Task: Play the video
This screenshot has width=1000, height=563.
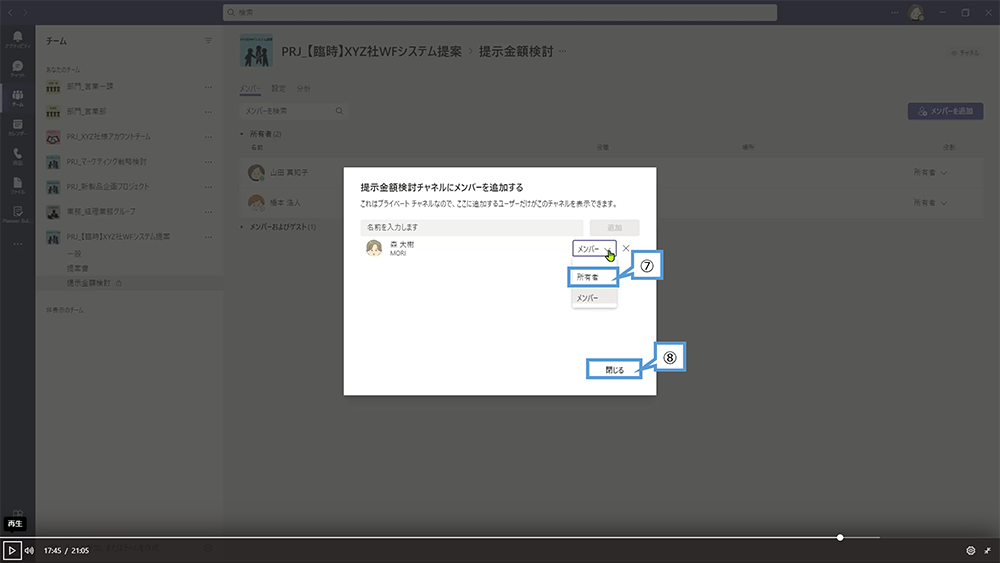Action: point(11,550)
